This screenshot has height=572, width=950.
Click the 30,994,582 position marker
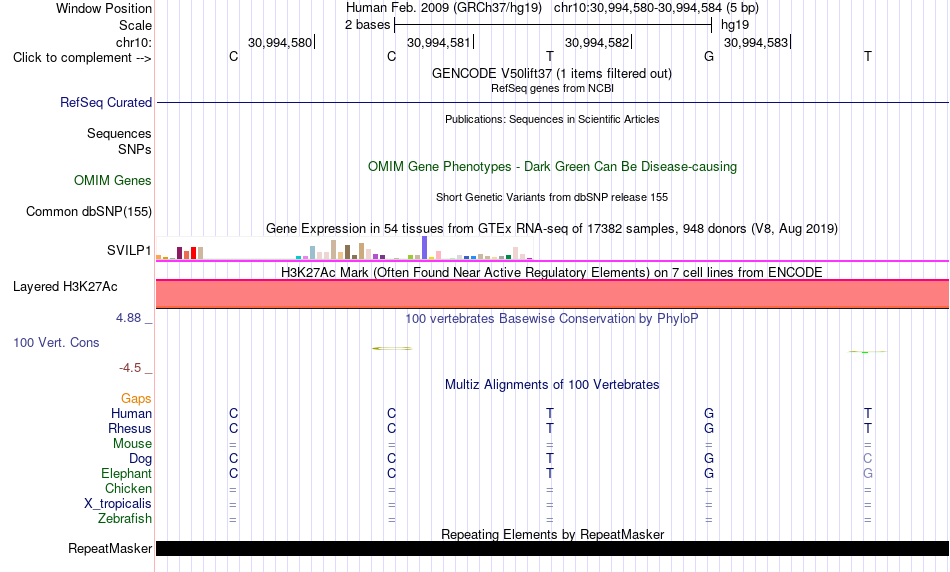(x=598, y=42)
